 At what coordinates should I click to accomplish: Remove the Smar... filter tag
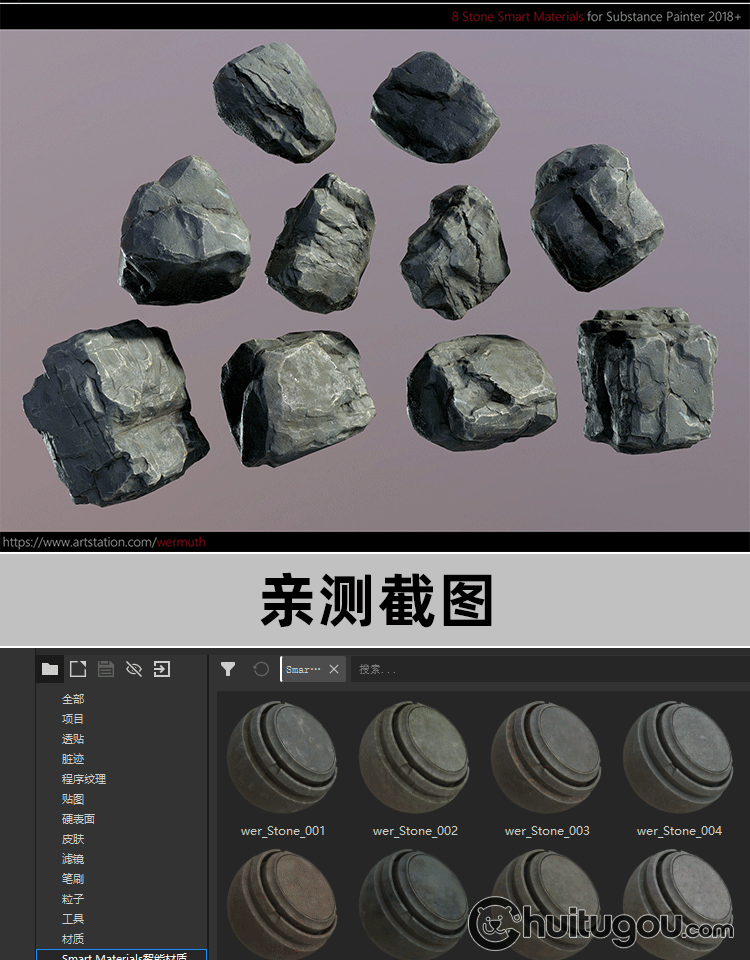click(x=334, y=669)
